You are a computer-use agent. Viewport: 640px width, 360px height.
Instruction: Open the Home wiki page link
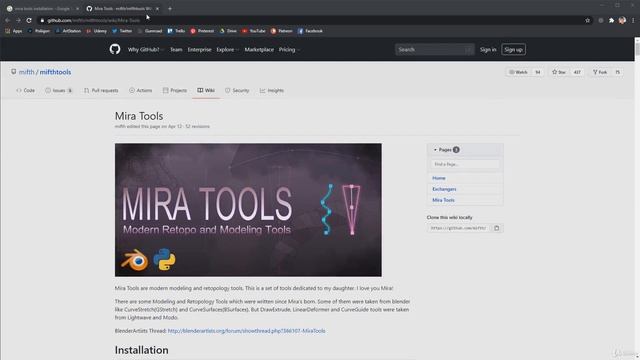tap(439, 178)
